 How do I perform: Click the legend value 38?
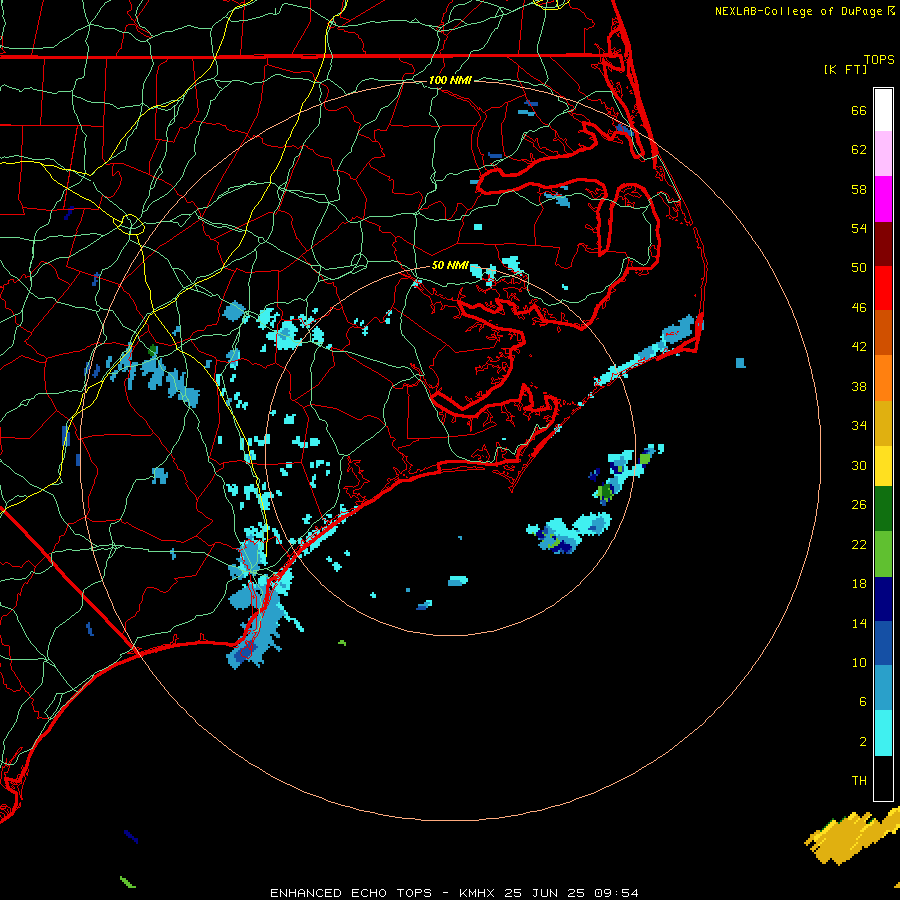(x=859, y=386)
